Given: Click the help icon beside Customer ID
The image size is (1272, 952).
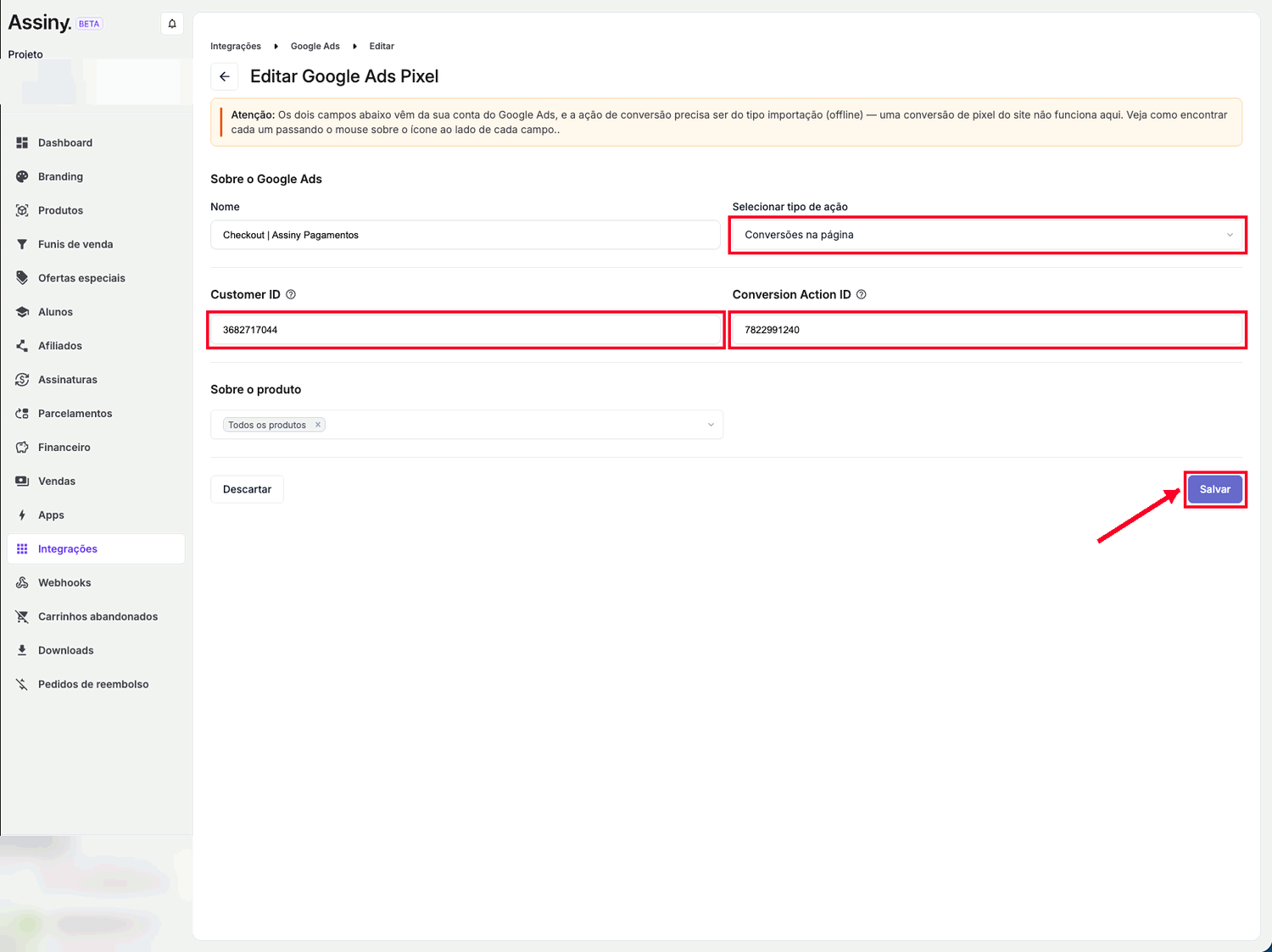Looking at the screenshot, I should (291, 294).
